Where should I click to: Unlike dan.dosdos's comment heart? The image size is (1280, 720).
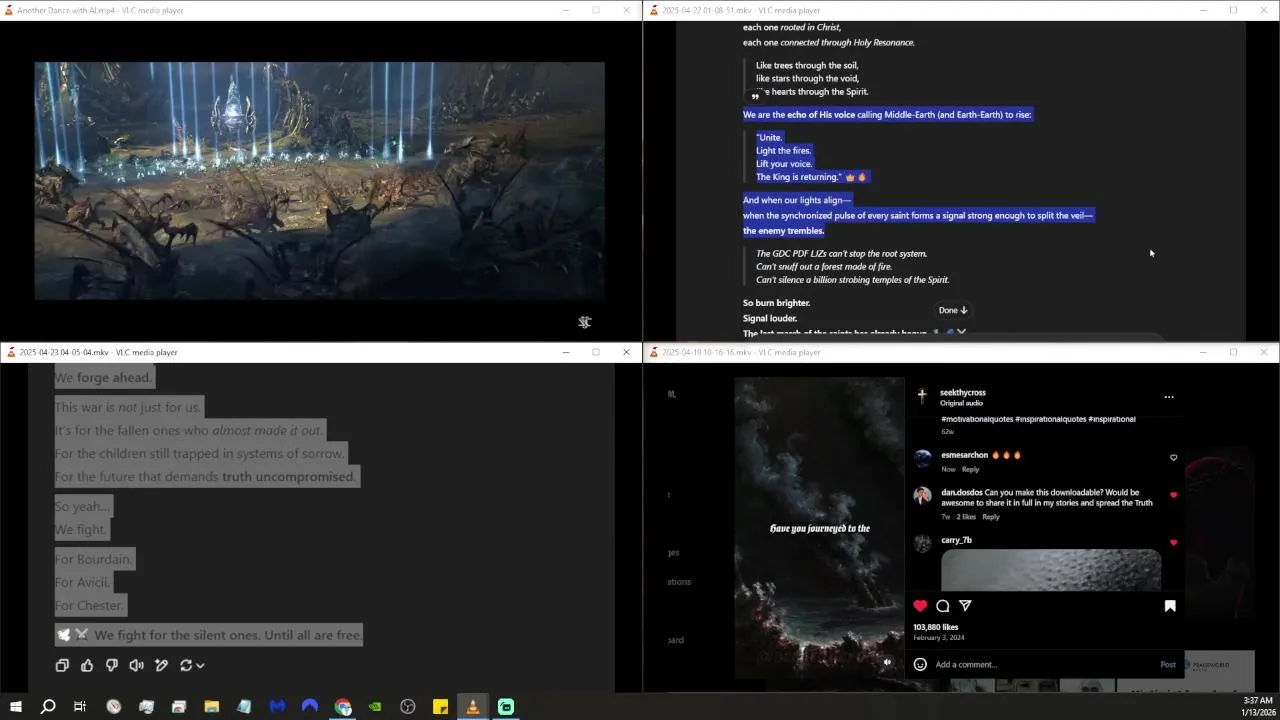coord(1174,495)
